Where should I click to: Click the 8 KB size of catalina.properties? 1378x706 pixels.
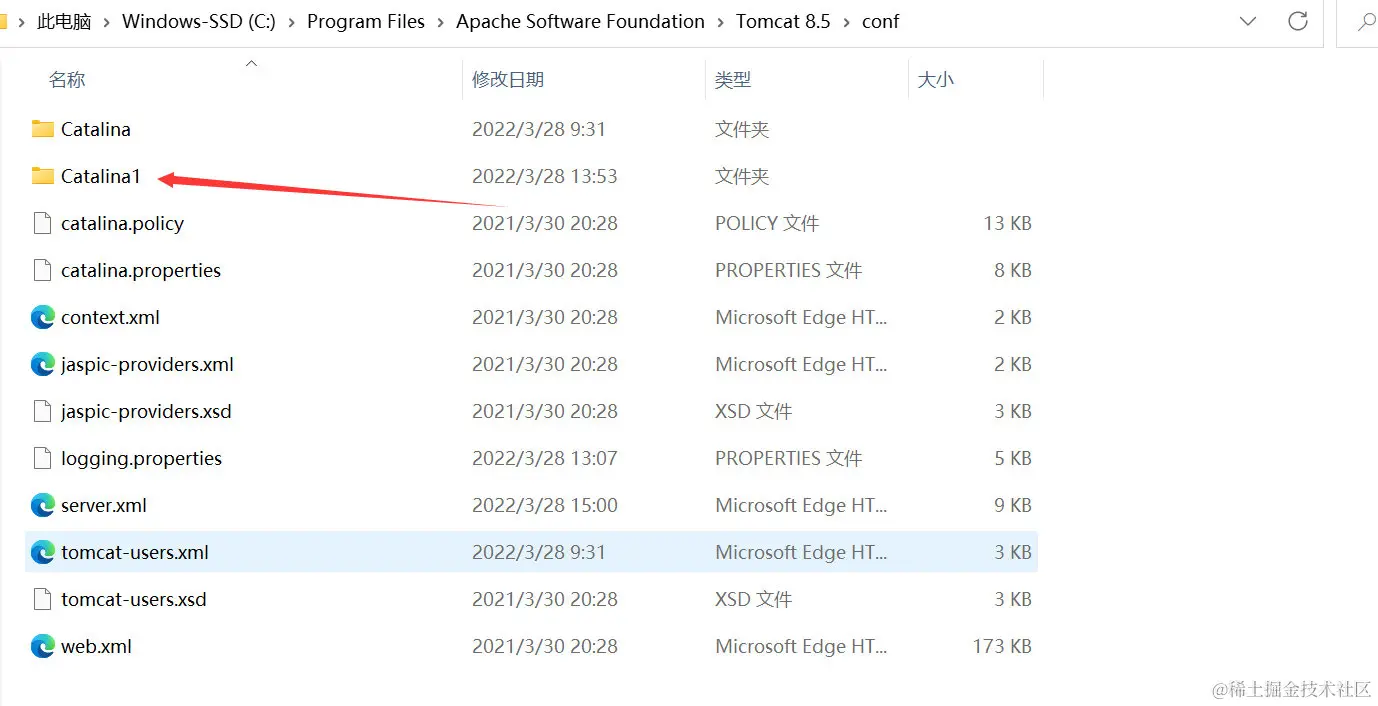1013,270
